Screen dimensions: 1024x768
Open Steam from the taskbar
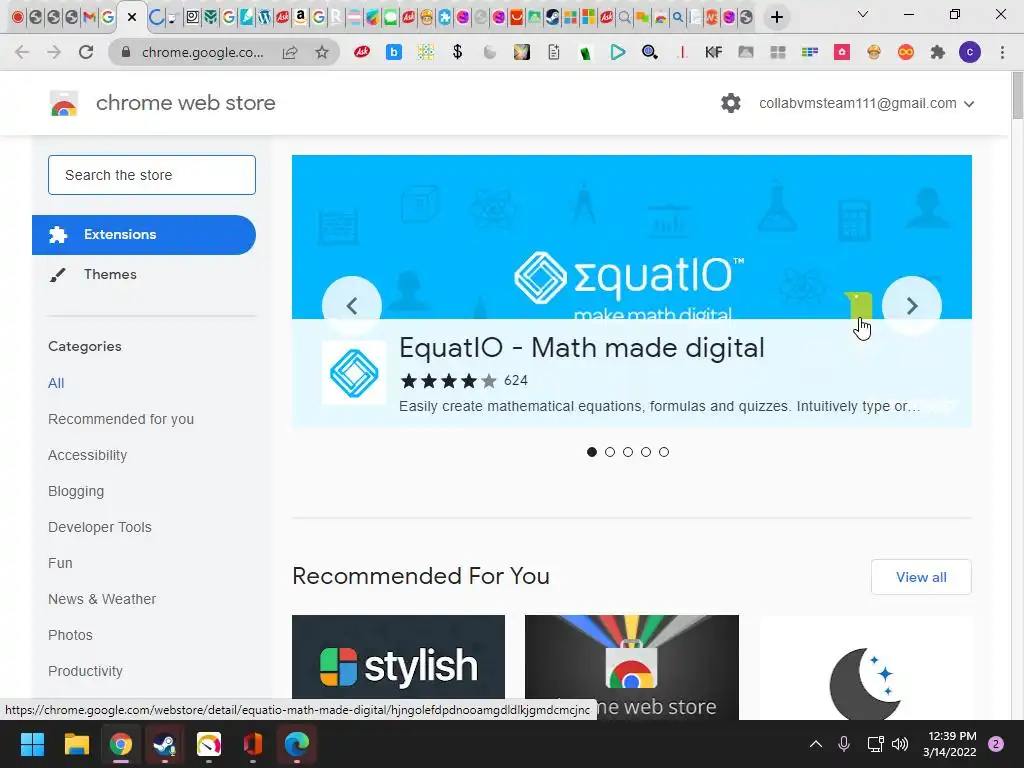[165, 744]
